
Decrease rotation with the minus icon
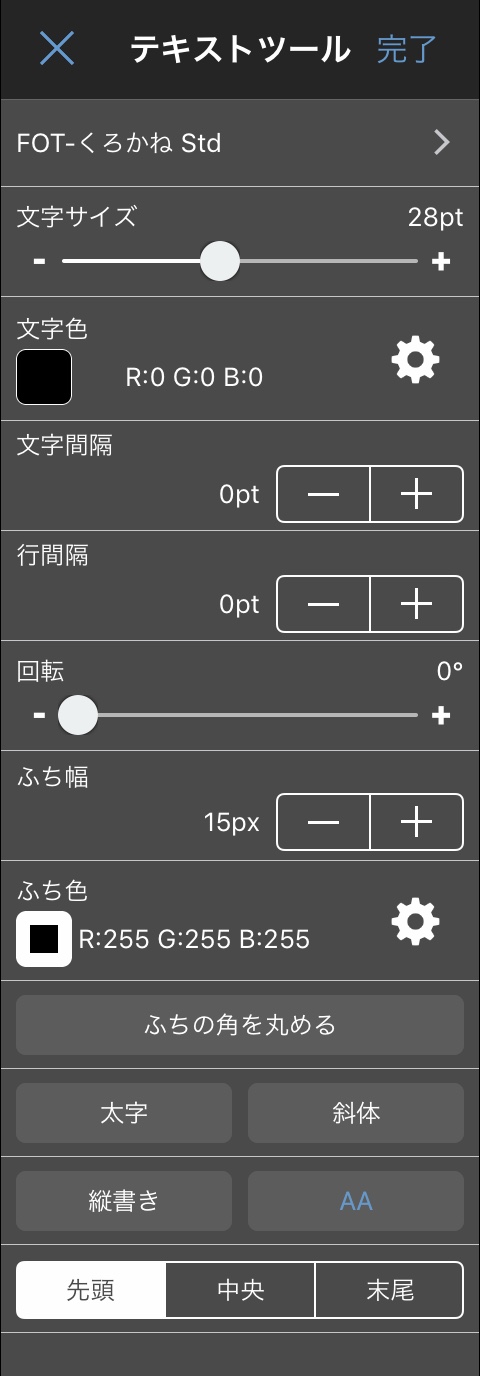point(39,715)
